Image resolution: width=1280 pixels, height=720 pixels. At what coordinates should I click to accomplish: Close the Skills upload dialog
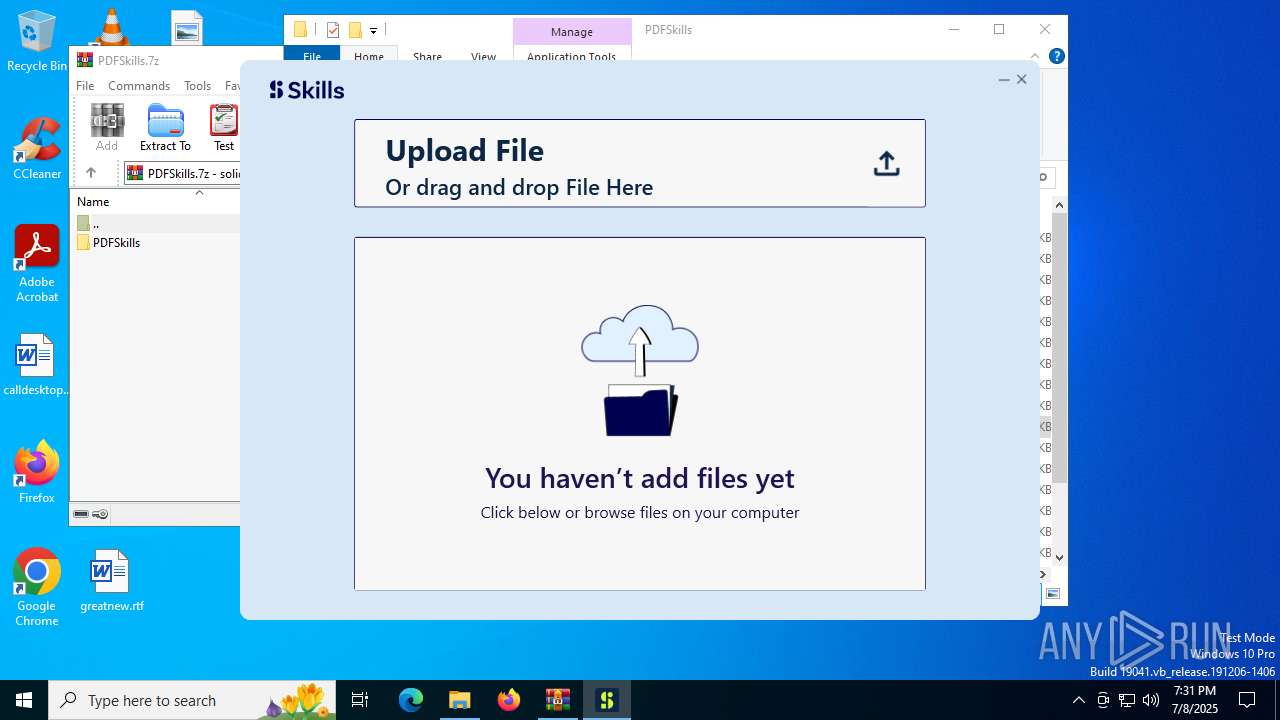1022,79
